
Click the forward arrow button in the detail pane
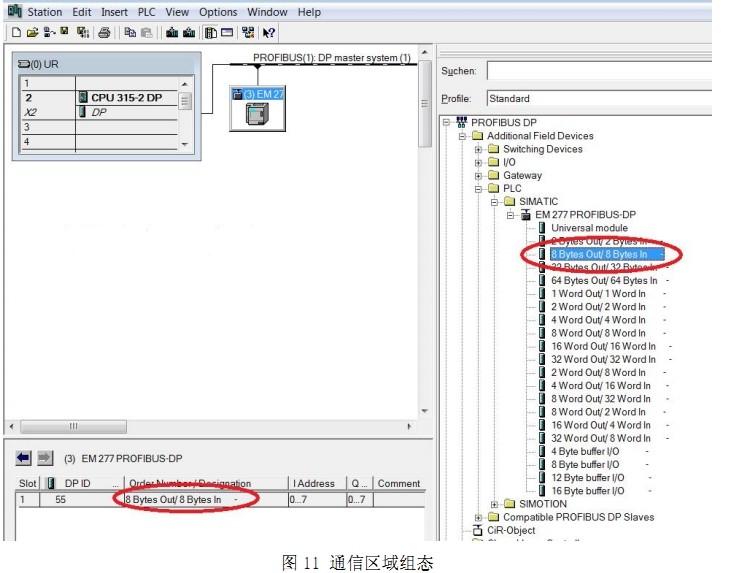coord(45,458)
